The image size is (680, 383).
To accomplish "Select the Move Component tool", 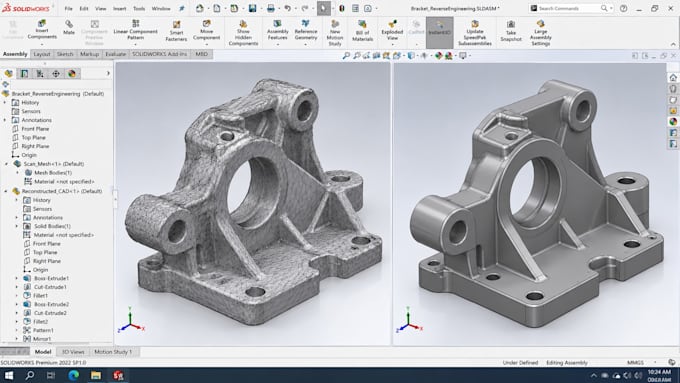I will point(206,29).
